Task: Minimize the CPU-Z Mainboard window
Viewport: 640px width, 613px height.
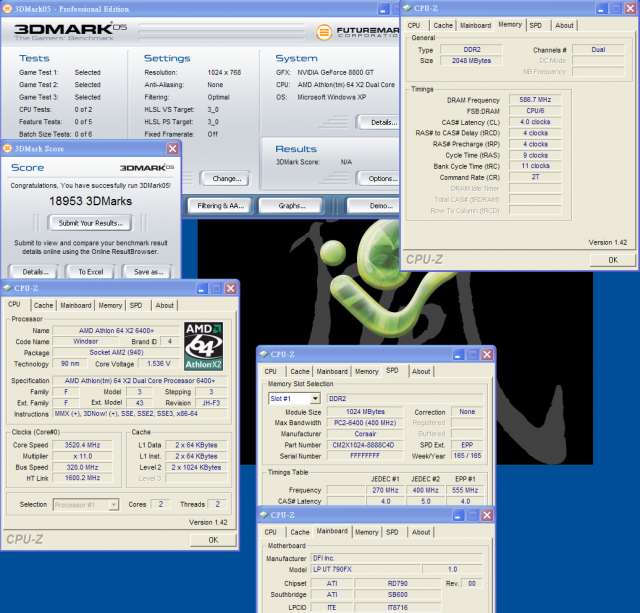Action: coord(458,515)
